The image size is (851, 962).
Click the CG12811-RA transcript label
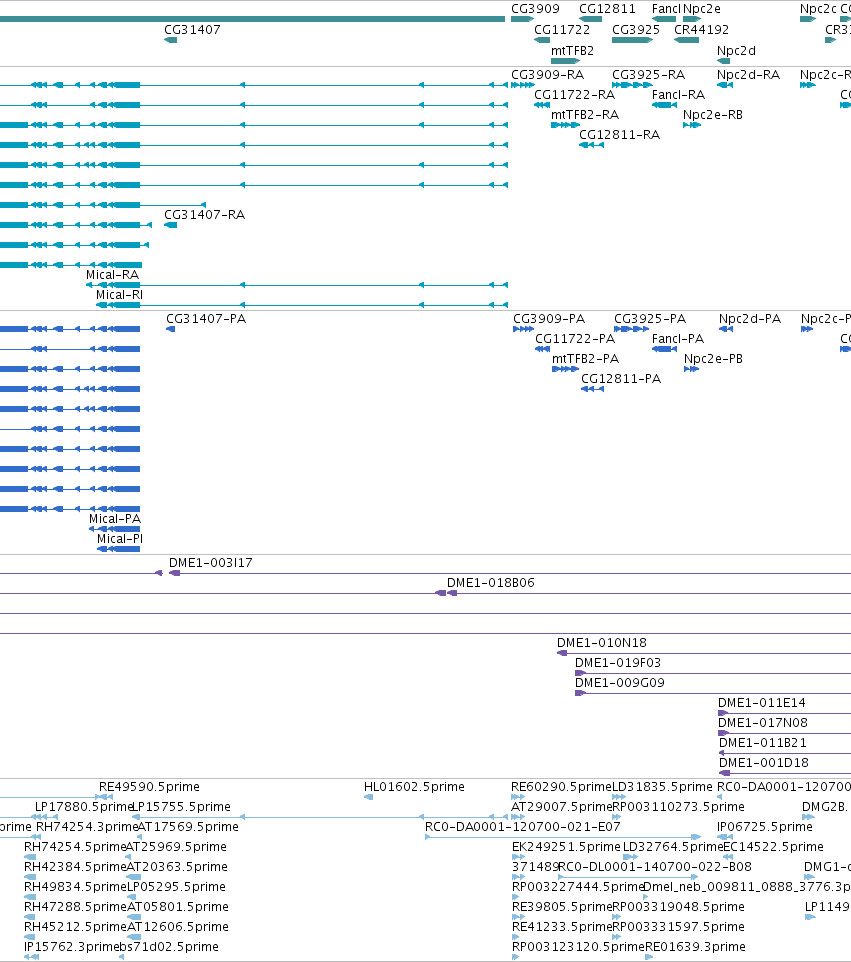[x=620, y=134]
